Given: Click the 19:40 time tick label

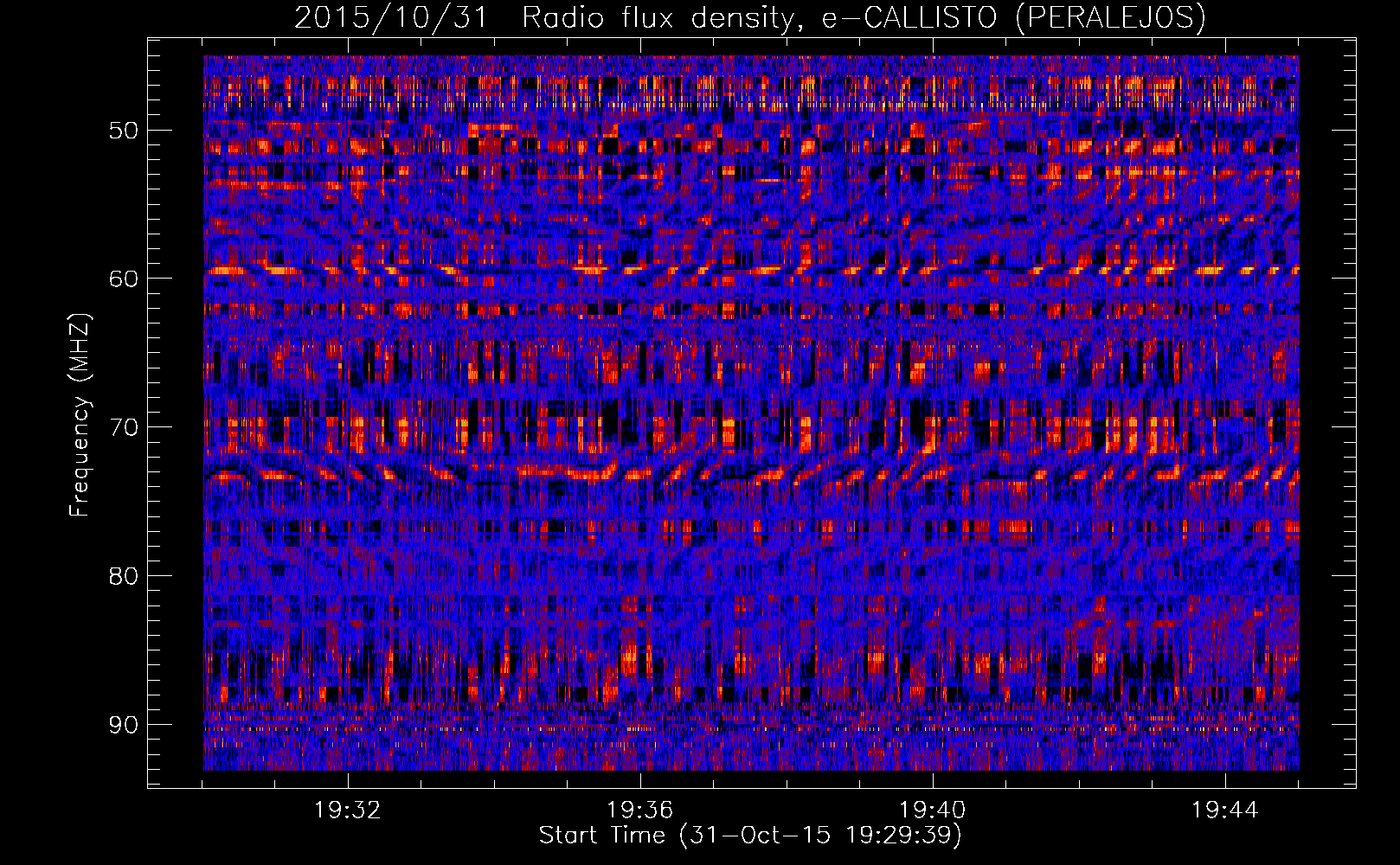Looking at the screenshot, I should (x=933, y=811).
